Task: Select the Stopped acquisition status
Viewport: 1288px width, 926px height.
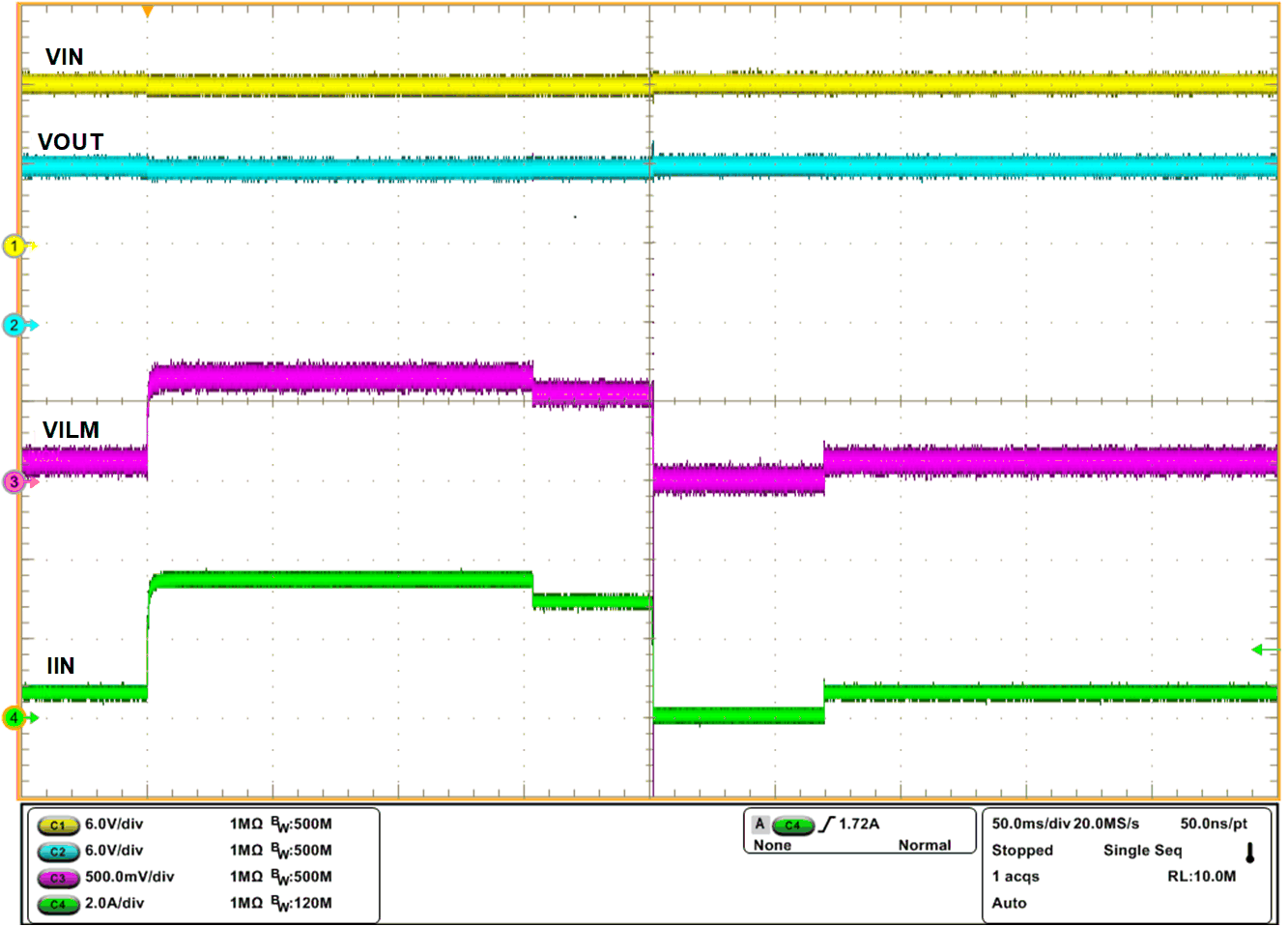Action: (x=1023, y=851)
